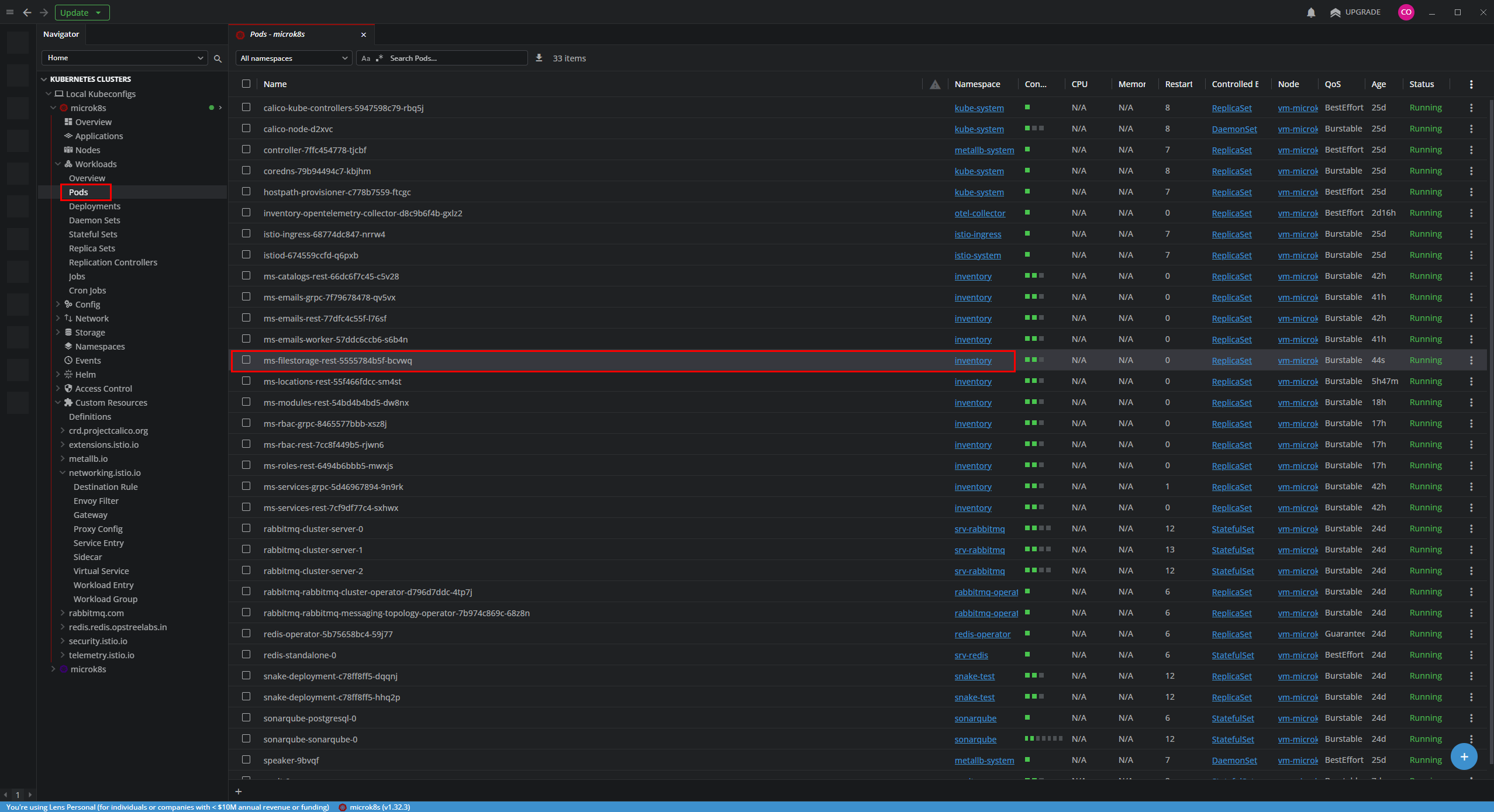Sort pods by the Restarts column
The image size is (1494, 812).
(x=1178, y=84)
